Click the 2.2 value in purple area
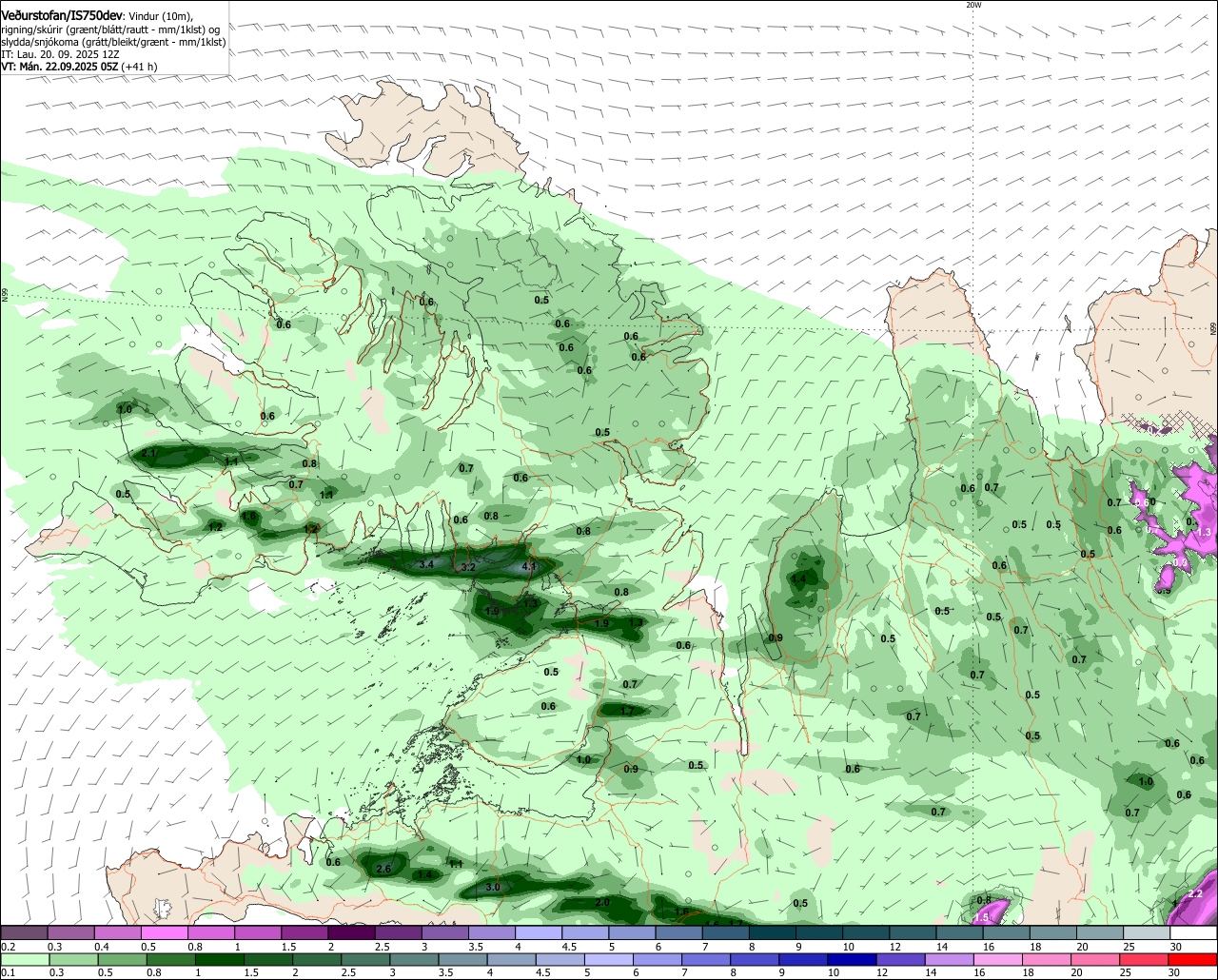 click(x=1196, y=893)
